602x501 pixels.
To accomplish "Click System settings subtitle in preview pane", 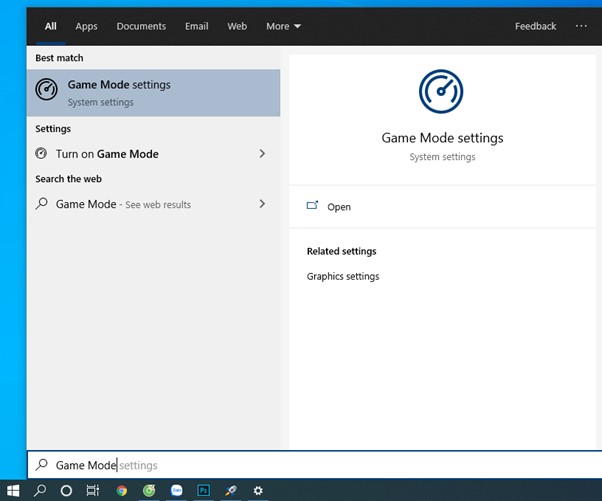I will [442, 157].
